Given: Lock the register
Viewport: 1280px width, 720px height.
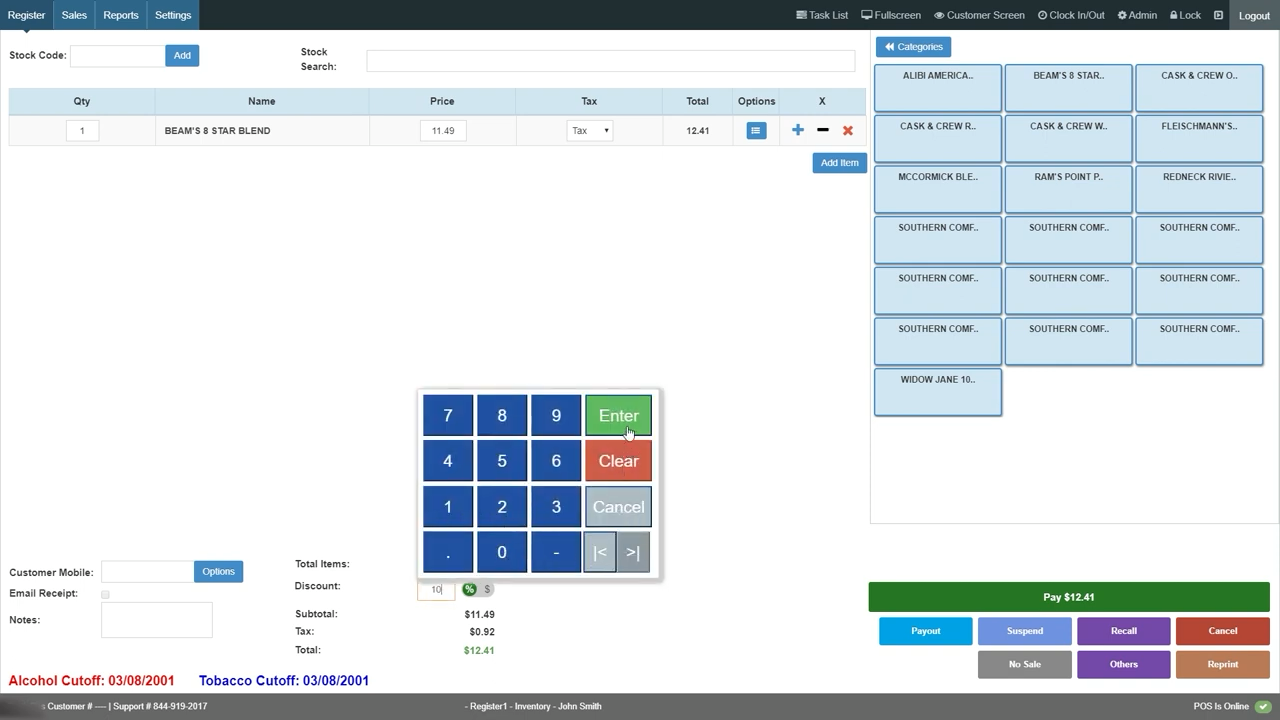Looking at the screenshot, I should [x=1185, y=15].
